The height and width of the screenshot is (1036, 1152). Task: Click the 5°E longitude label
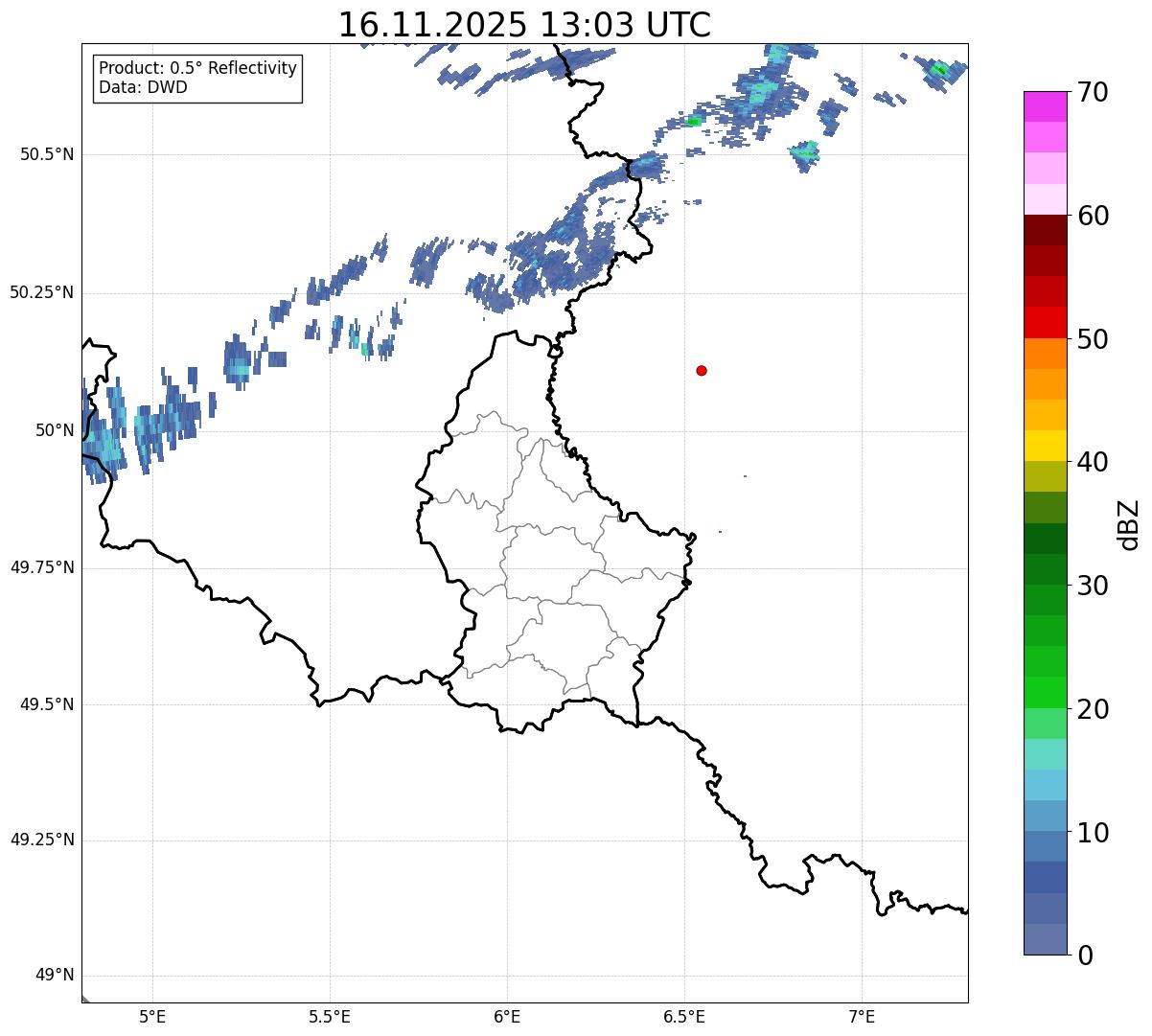click(x=152, y=1017)
